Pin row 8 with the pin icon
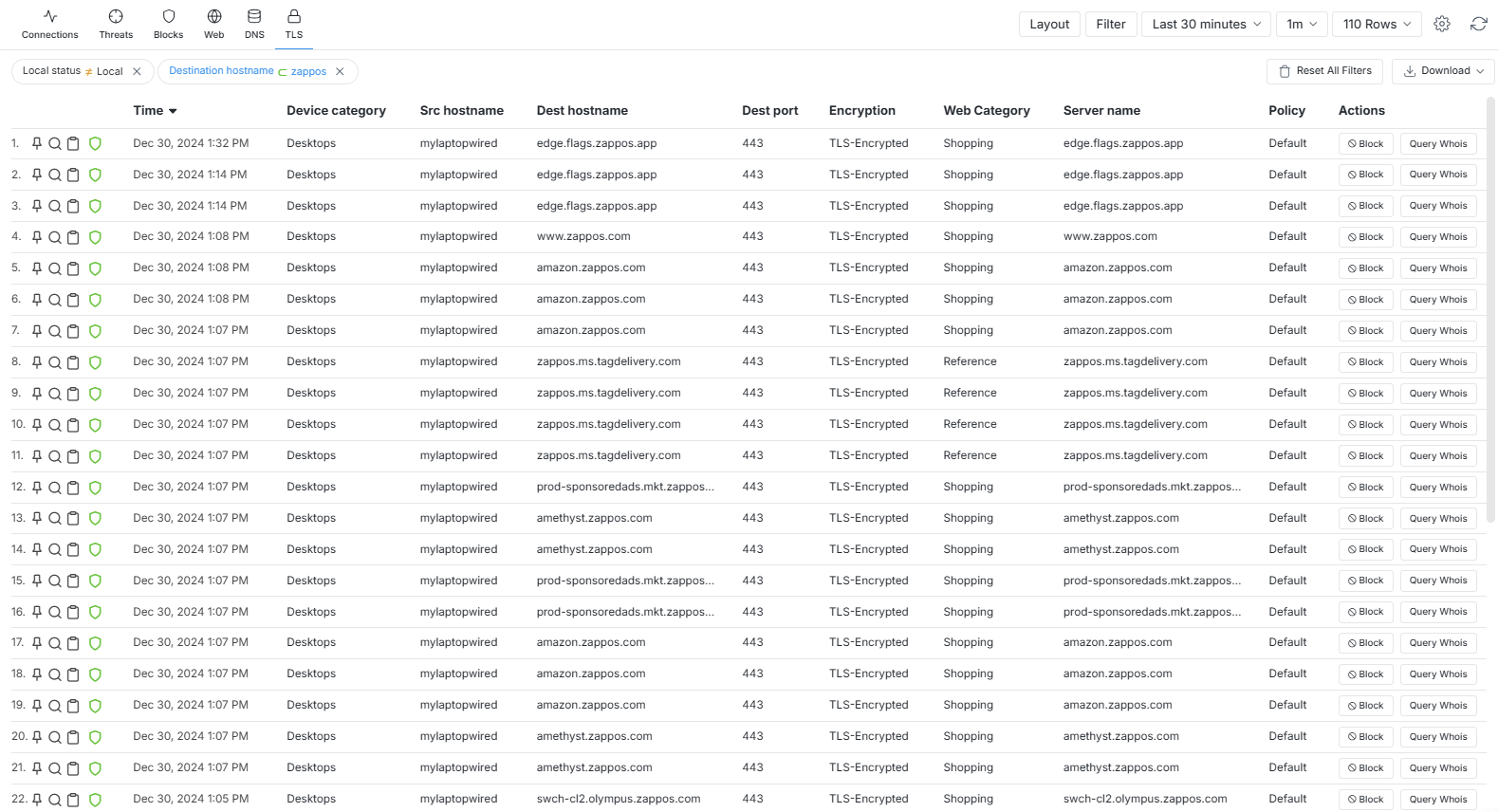 coord(37,362)
